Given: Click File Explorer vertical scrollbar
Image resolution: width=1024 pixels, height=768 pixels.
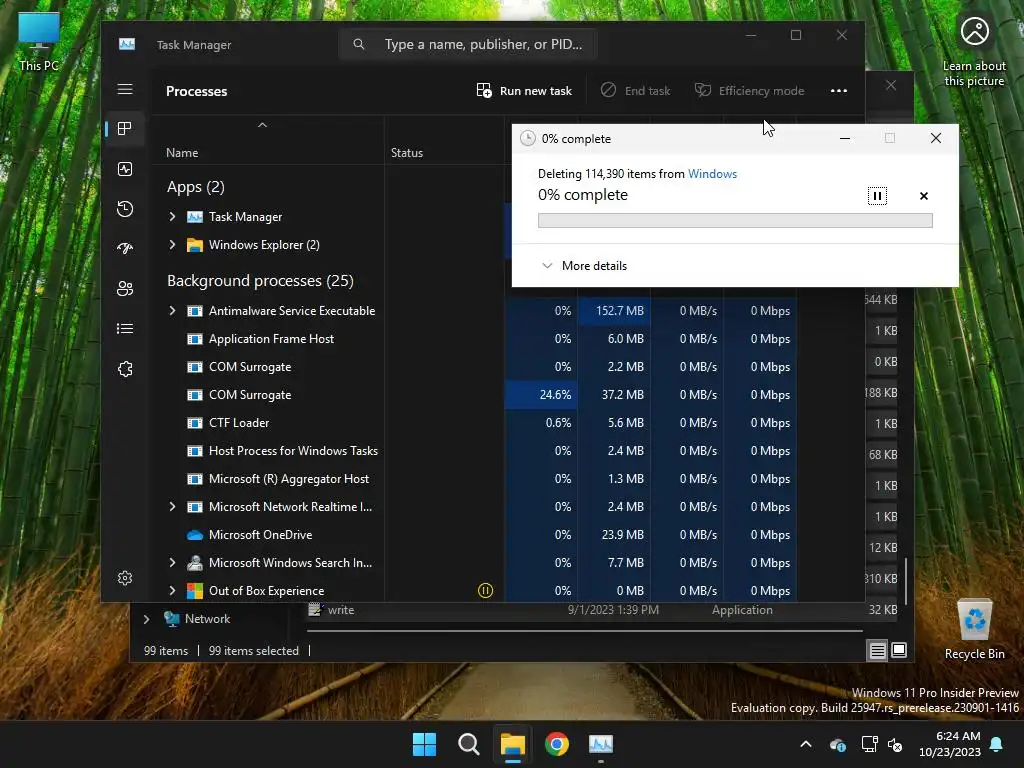Looking at the screenshot, I should point(906,581).
